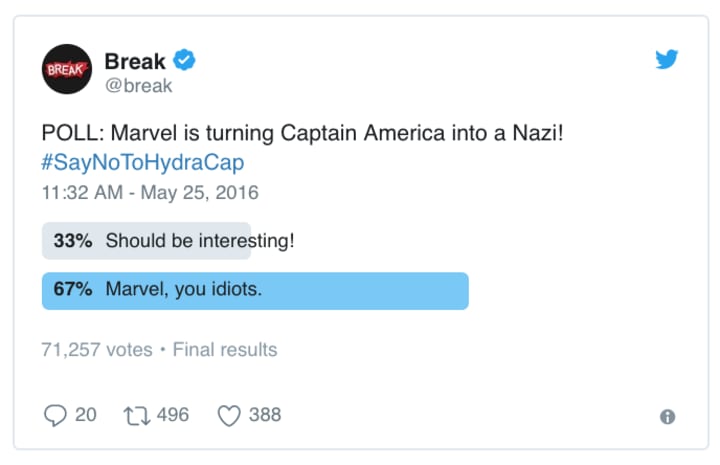This screenshot has width=720, height=465.
Task: Click the blue verified badge
Action: (185, 60)
